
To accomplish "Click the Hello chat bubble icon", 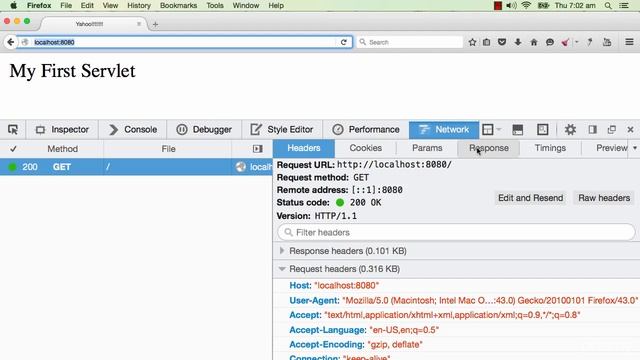I will [x=550, y=42].
